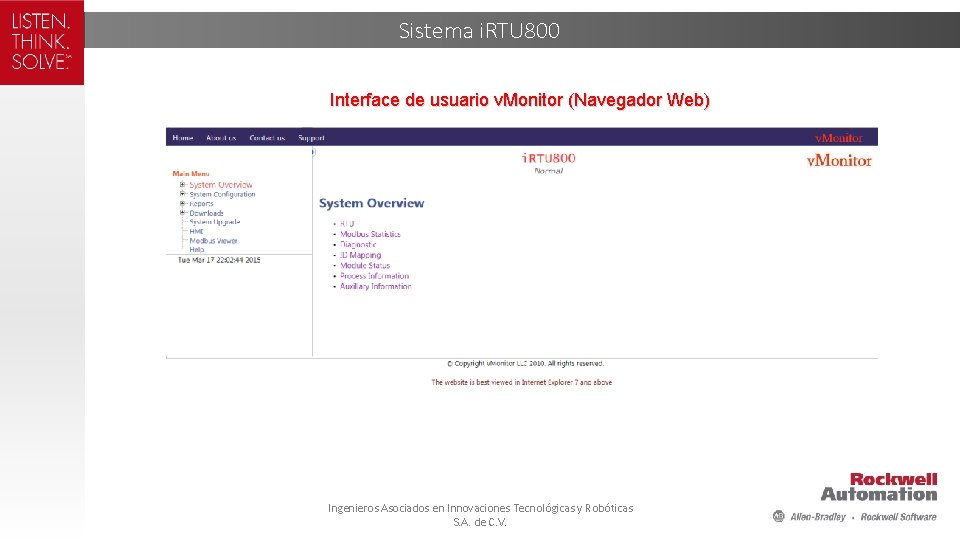Select System Upgrade in the Main Menu
This screenshot has width=960, height=540.
point(214,222)
